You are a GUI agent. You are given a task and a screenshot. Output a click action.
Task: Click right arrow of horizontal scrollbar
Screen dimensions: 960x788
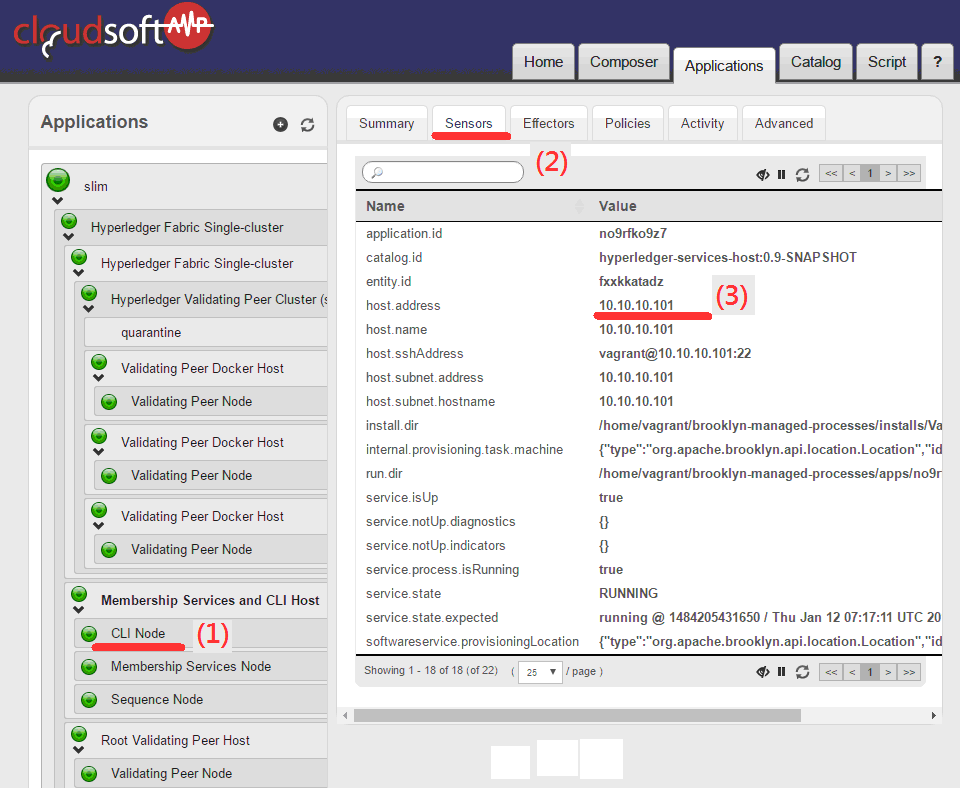pos(934,715)
